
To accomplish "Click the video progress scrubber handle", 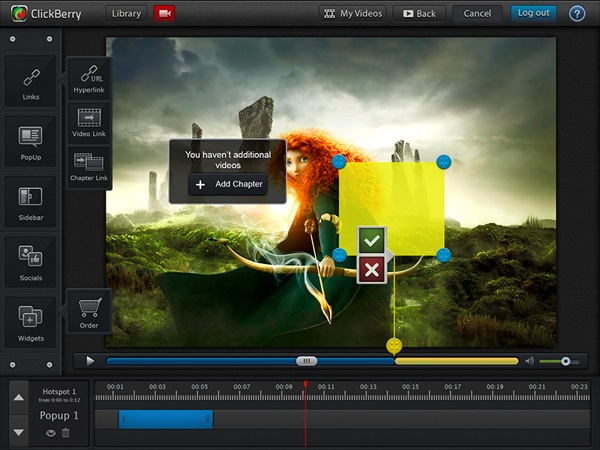I will (307, 361).
